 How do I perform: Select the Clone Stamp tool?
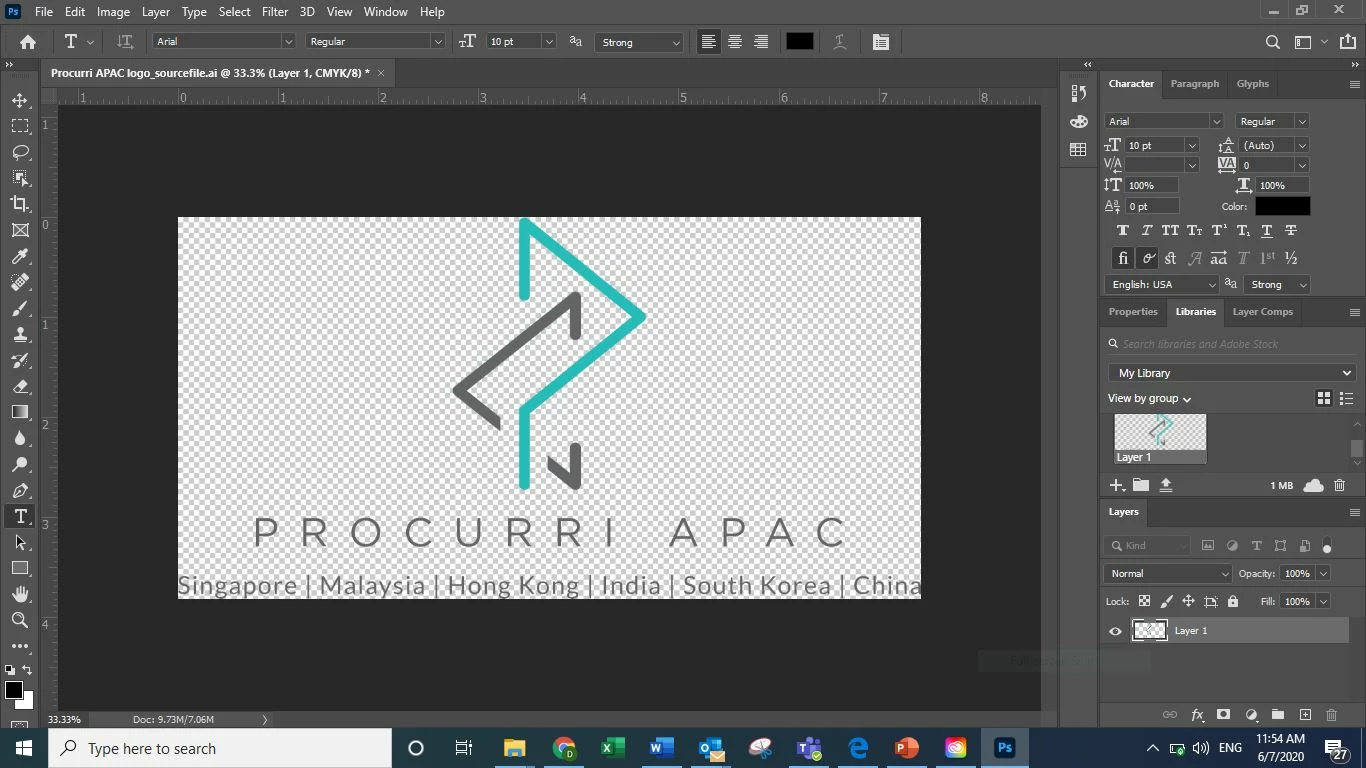coord(20,334)
